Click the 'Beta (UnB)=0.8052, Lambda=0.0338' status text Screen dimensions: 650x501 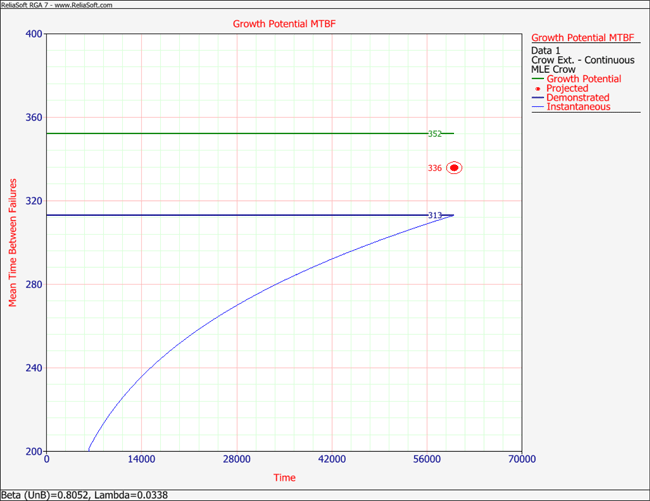(x=85, y=495)
